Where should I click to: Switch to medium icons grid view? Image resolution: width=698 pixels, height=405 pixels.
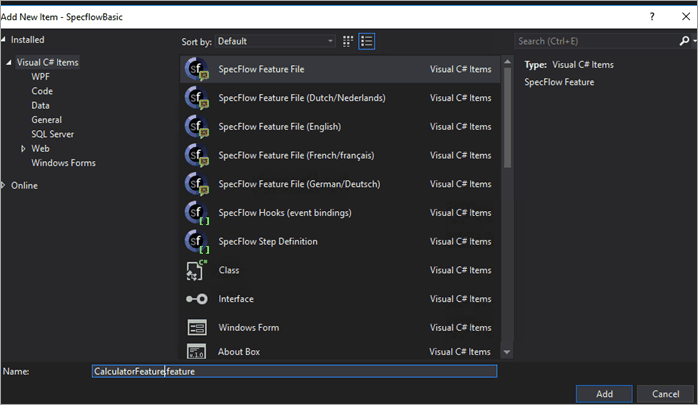(348, 41)
